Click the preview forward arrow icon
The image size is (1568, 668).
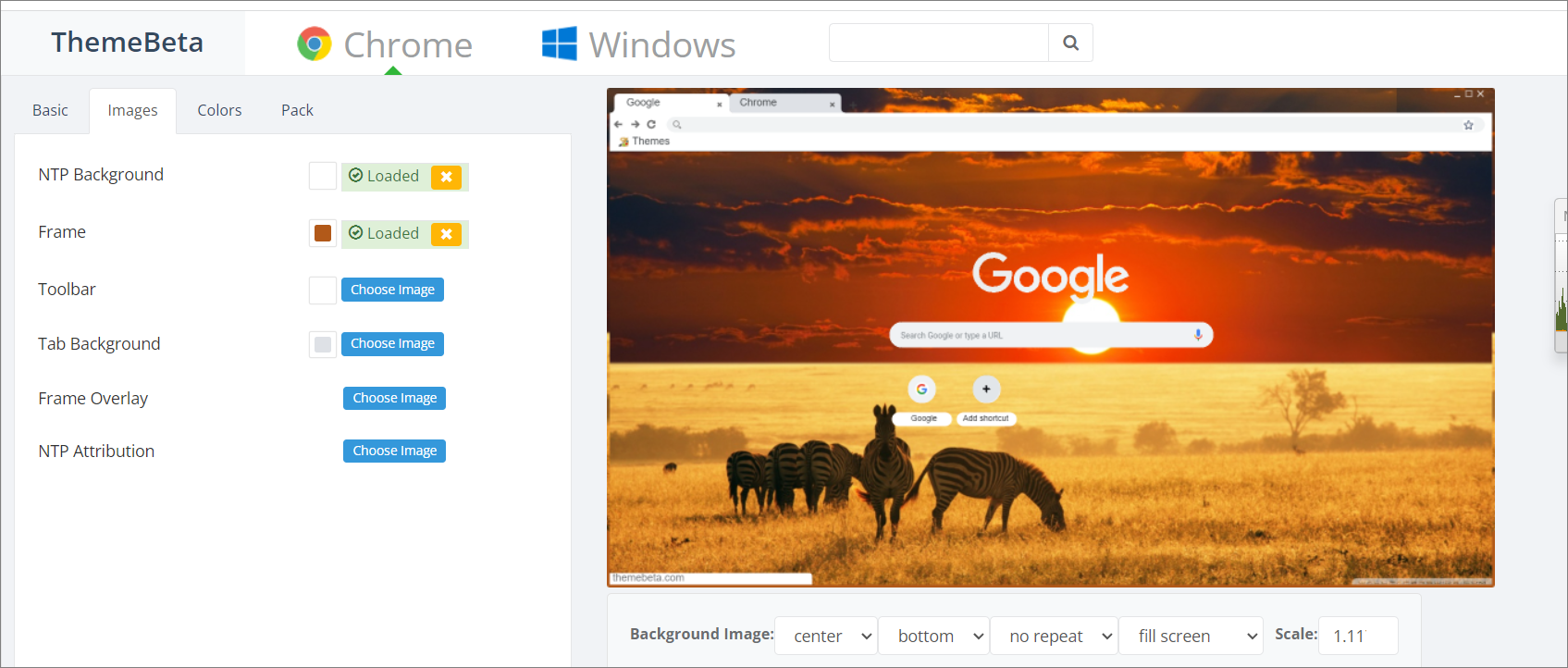(x=635, y=124)
